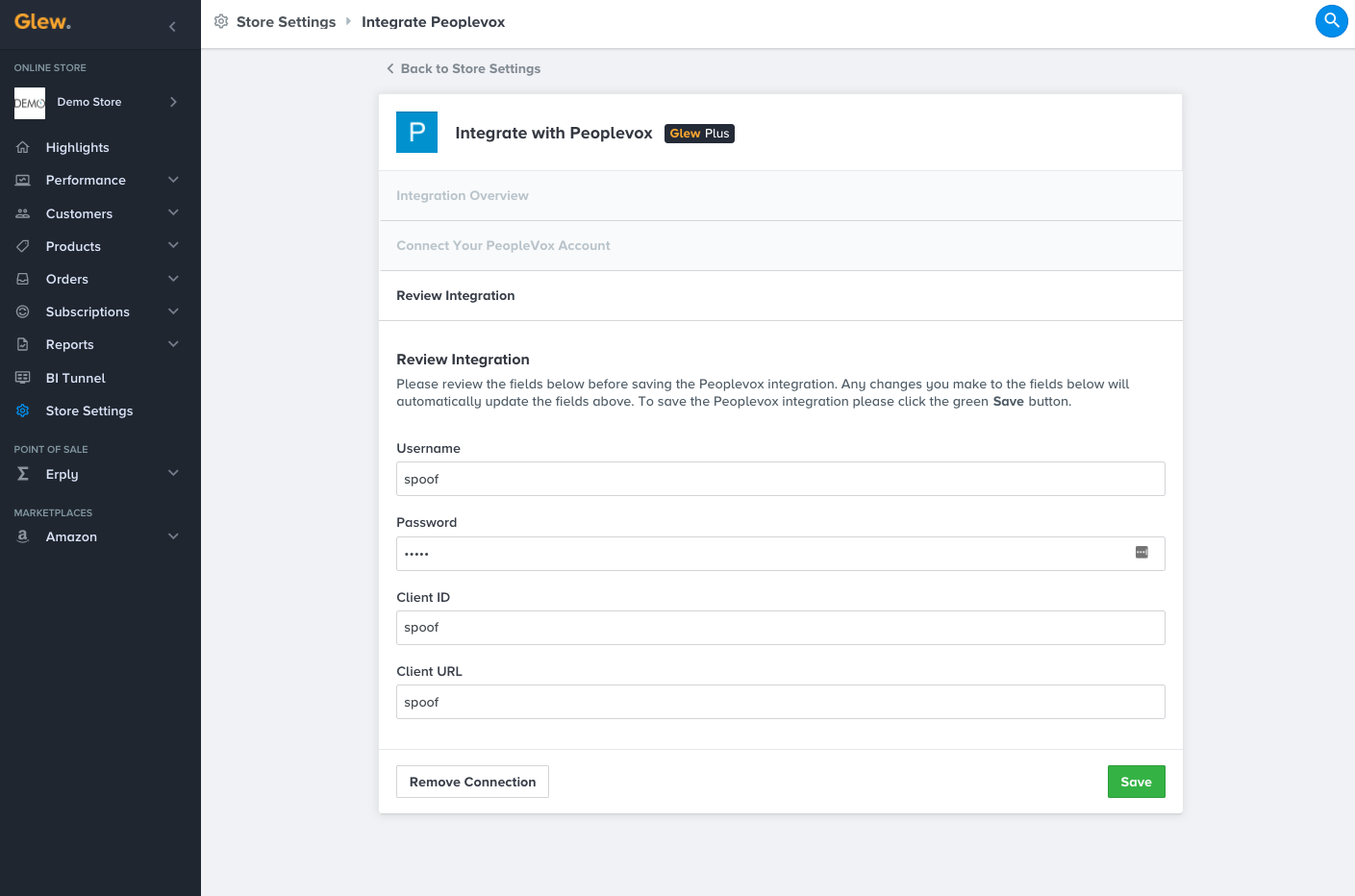Click Back to Store Settings link

tap(463, 68)
